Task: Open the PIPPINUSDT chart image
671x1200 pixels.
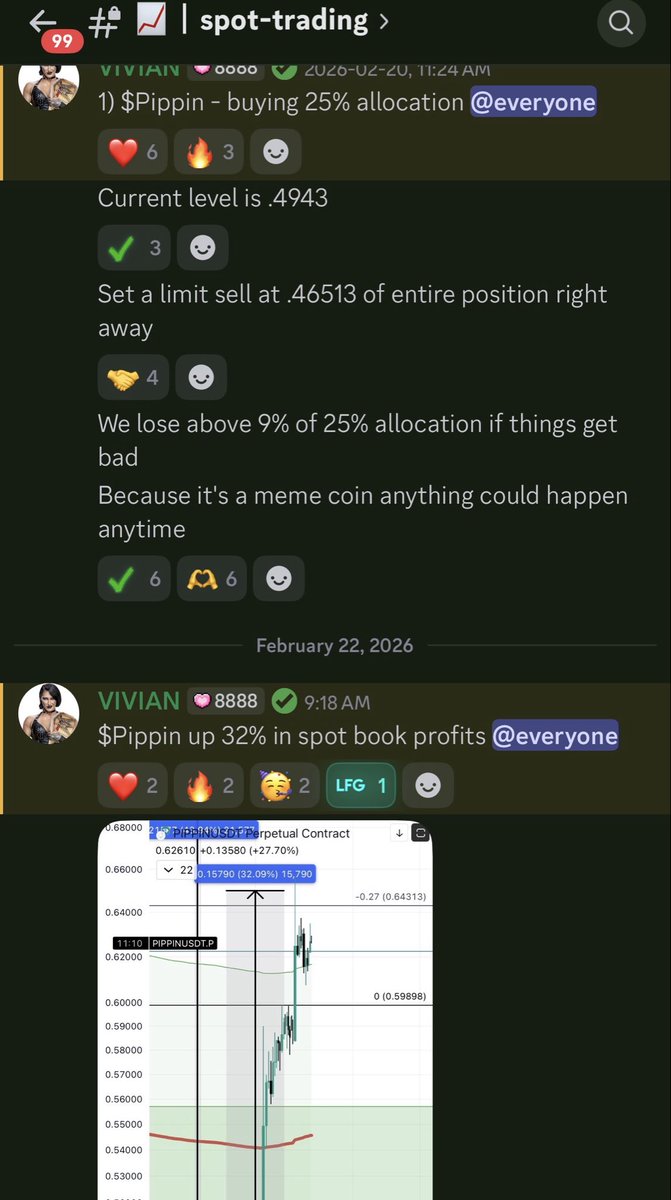Action: 265,1010
